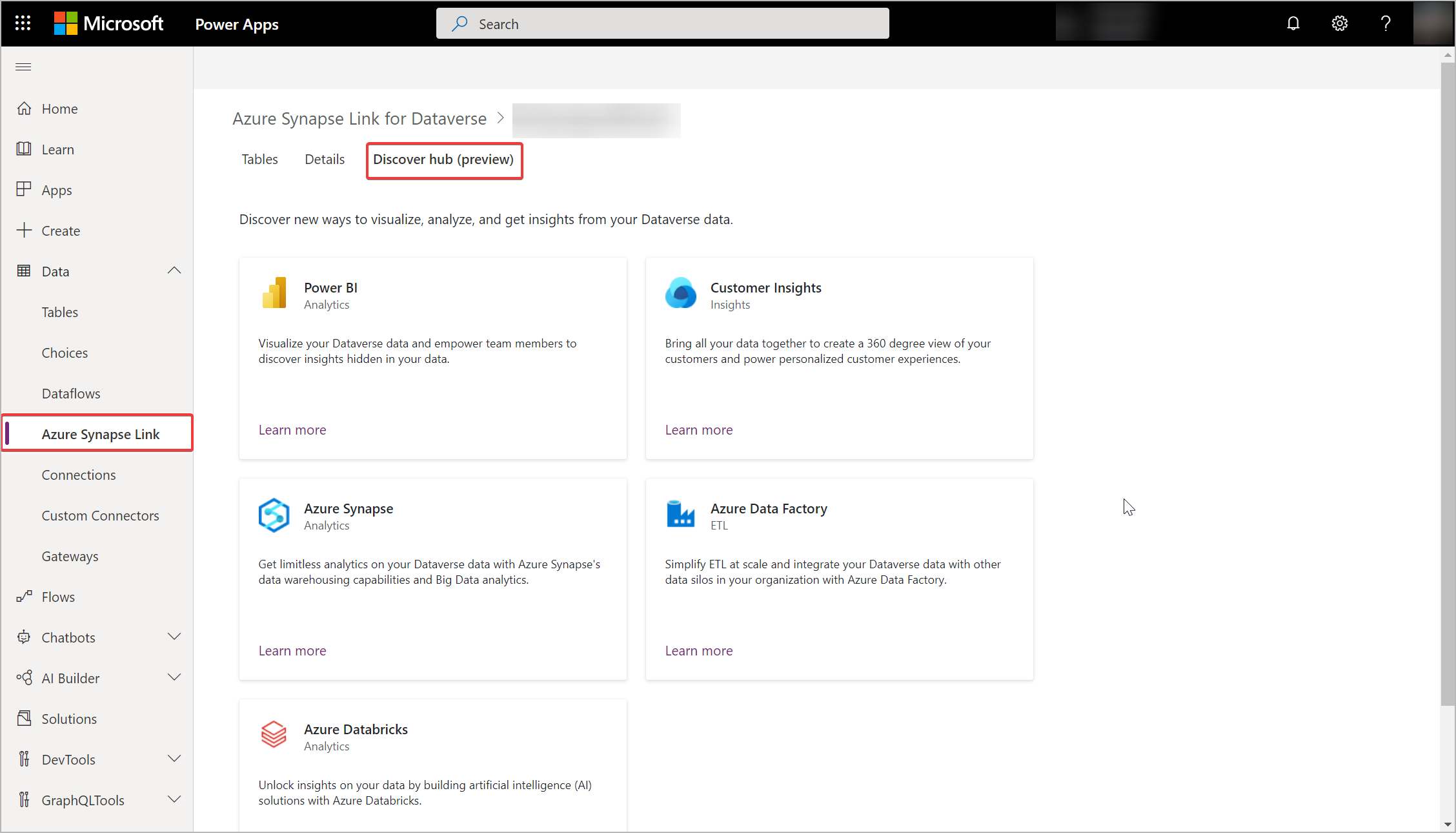Collapse the left navigation menu

click(x=23, y=67)
